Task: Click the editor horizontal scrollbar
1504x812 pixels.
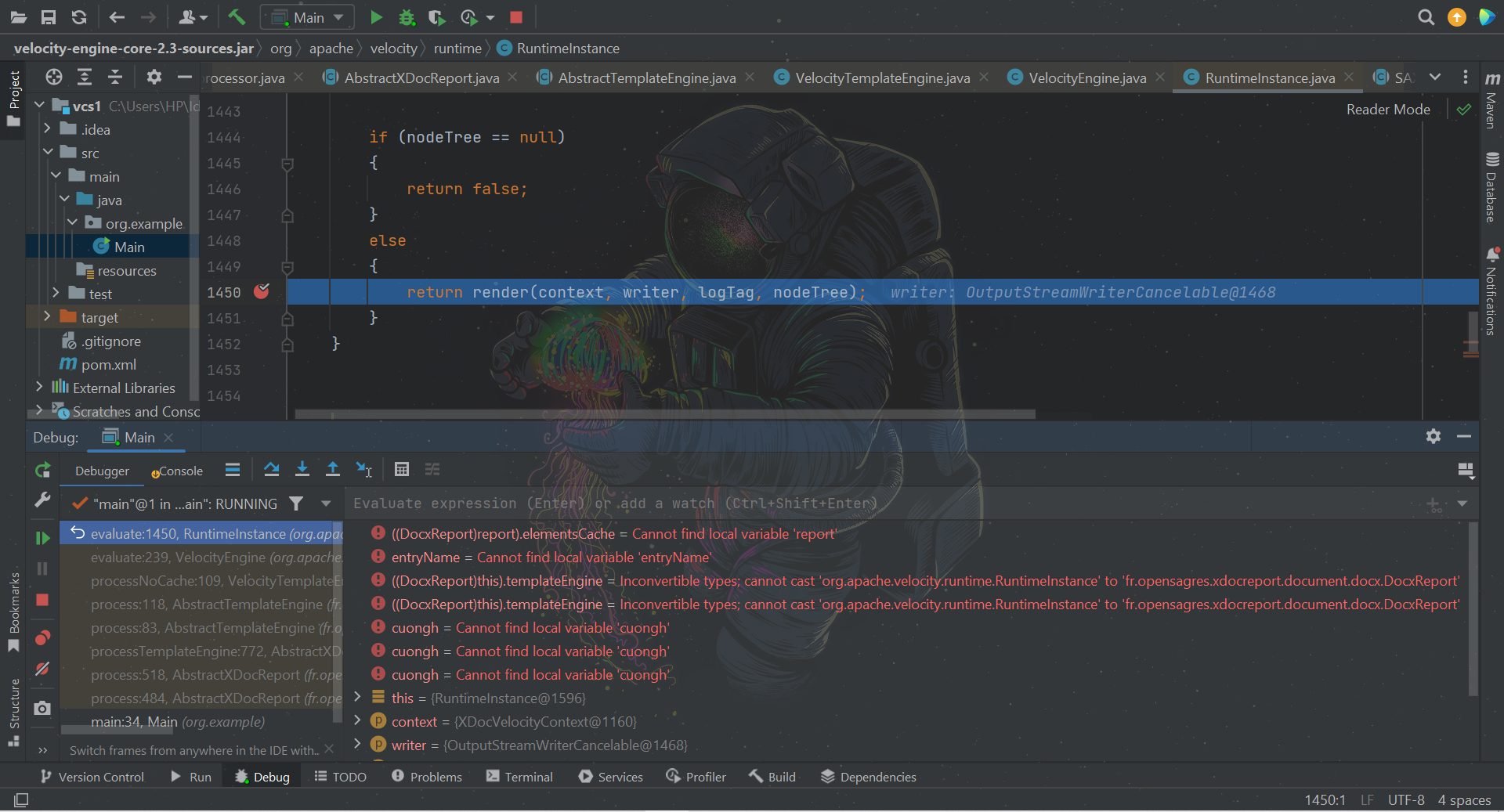Action: [665, 413]
